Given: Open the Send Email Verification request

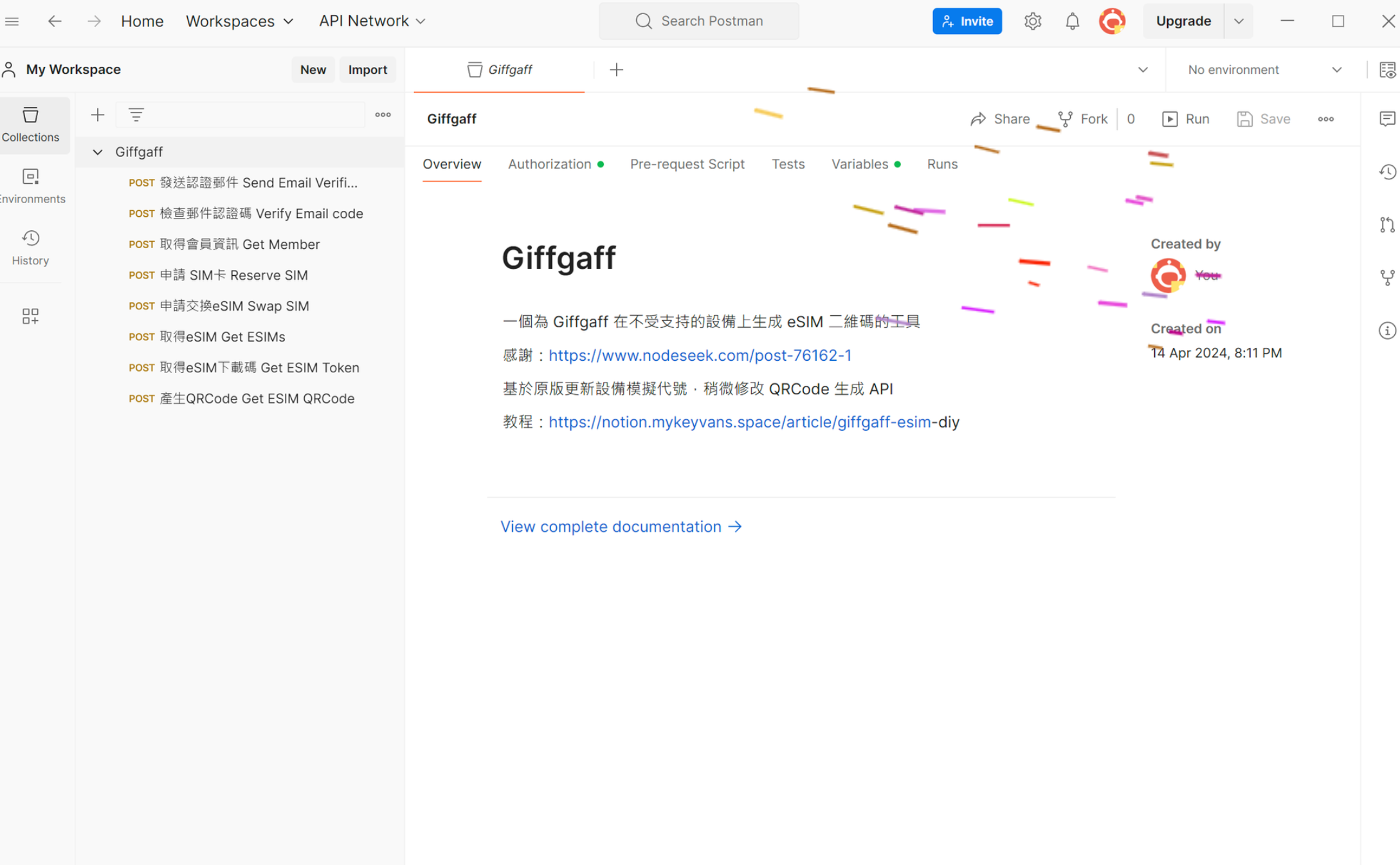Looking at the screenshot, I should click(x=240, y=183).
